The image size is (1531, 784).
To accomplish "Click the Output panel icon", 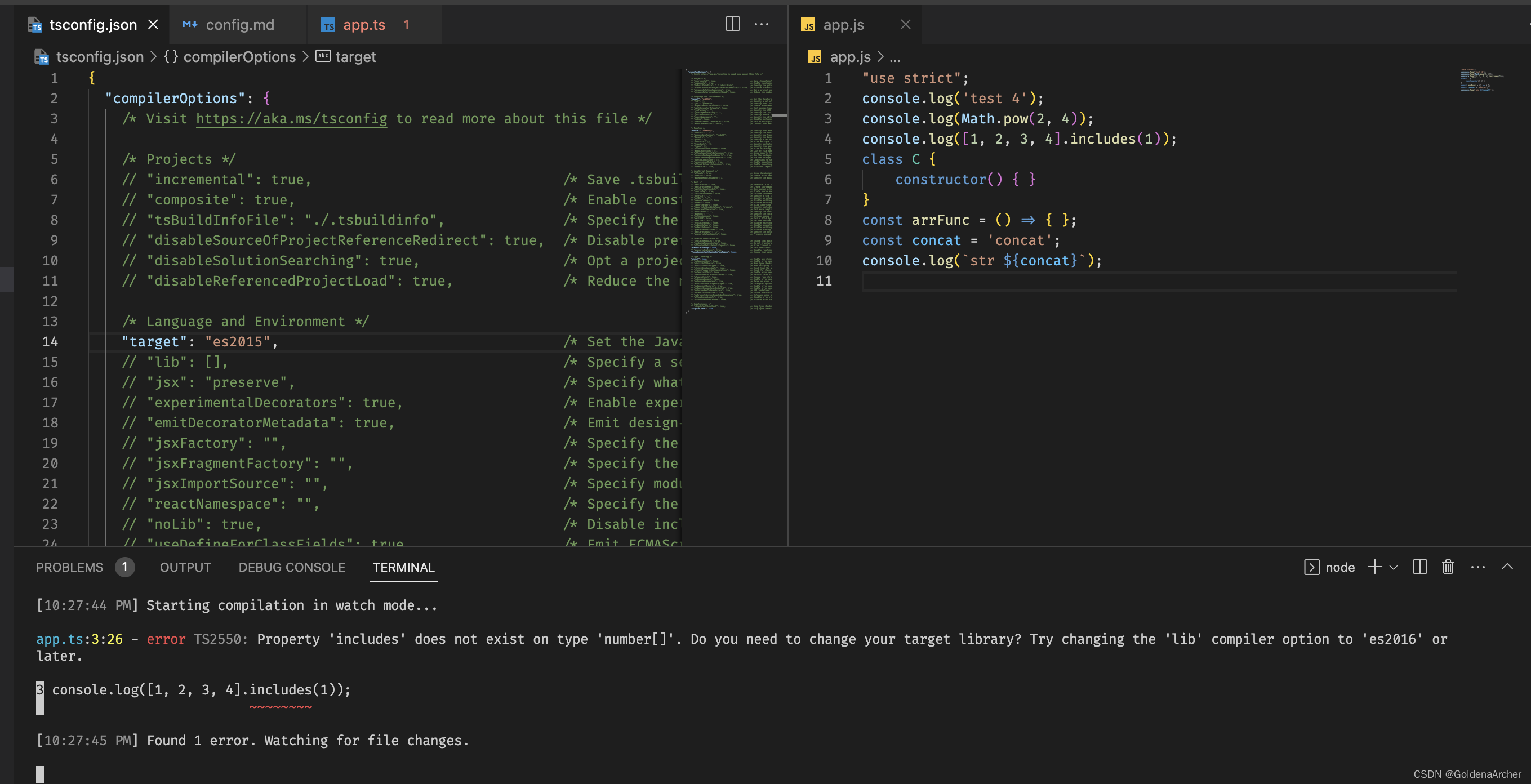I will click(x=185, y=567).
